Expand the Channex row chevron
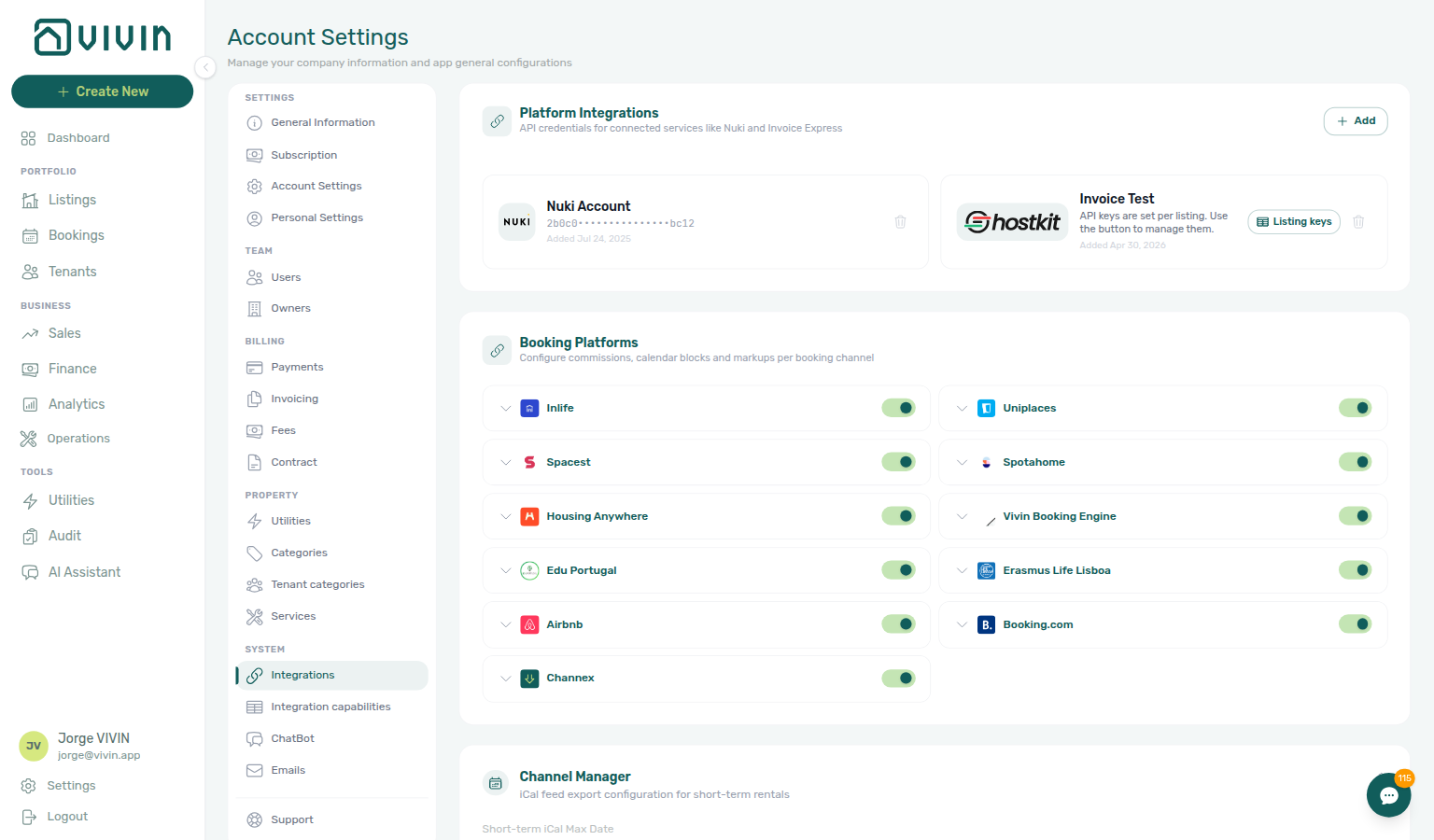The image size is (1434, 840). (x=505, y=679)
